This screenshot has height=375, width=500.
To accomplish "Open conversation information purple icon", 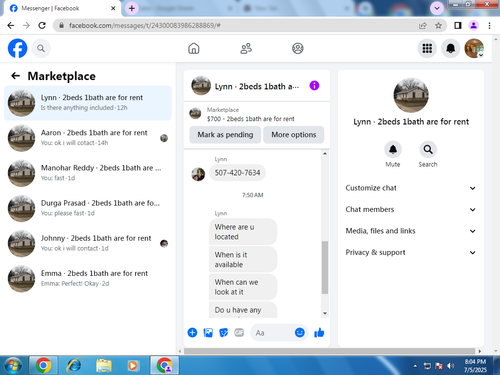I will tap(314, 86).
